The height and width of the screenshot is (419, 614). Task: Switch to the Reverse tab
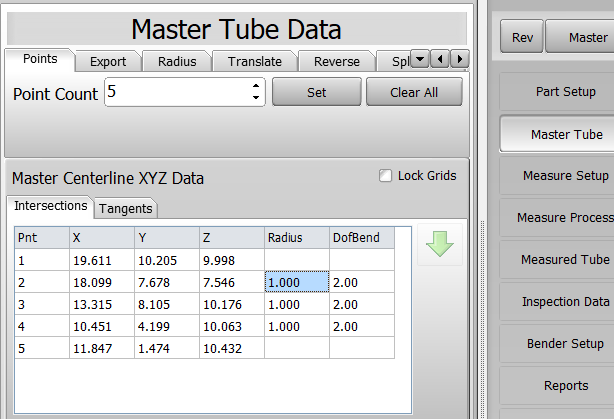coord(336,61)
